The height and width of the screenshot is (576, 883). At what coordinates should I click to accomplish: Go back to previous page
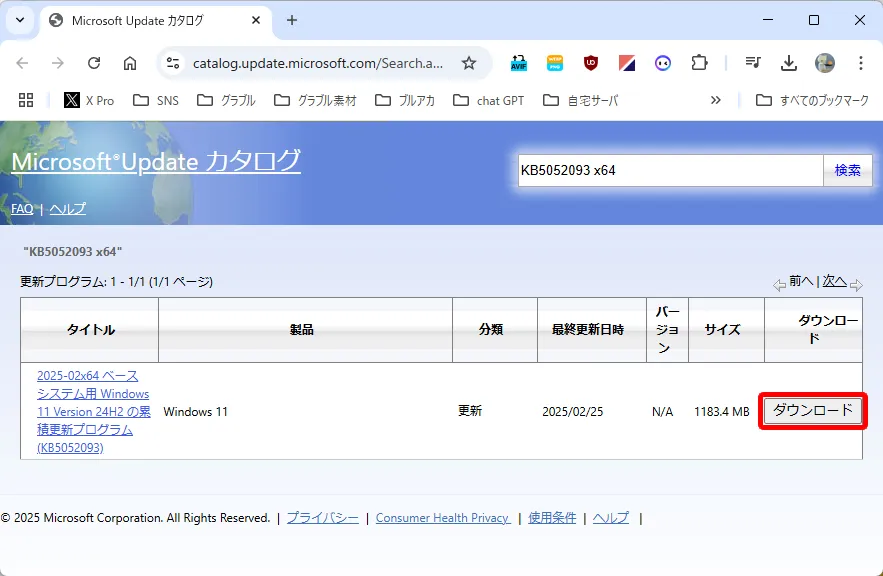pyautogui.click(x=23, y=63)
